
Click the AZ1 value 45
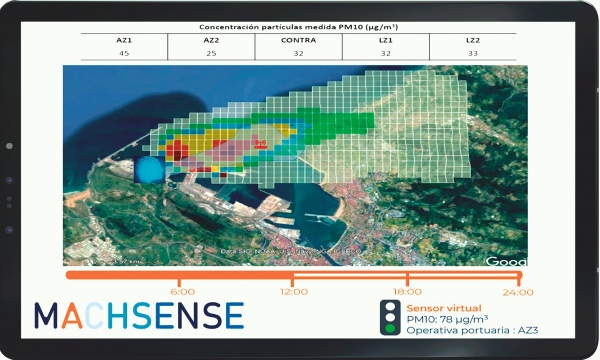(x=124, y=54)
